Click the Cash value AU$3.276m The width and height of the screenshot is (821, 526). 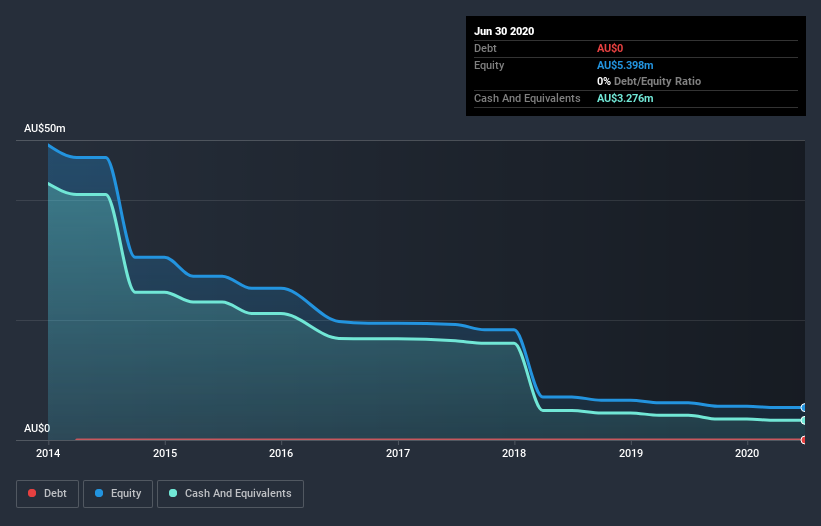pos(625,98)
